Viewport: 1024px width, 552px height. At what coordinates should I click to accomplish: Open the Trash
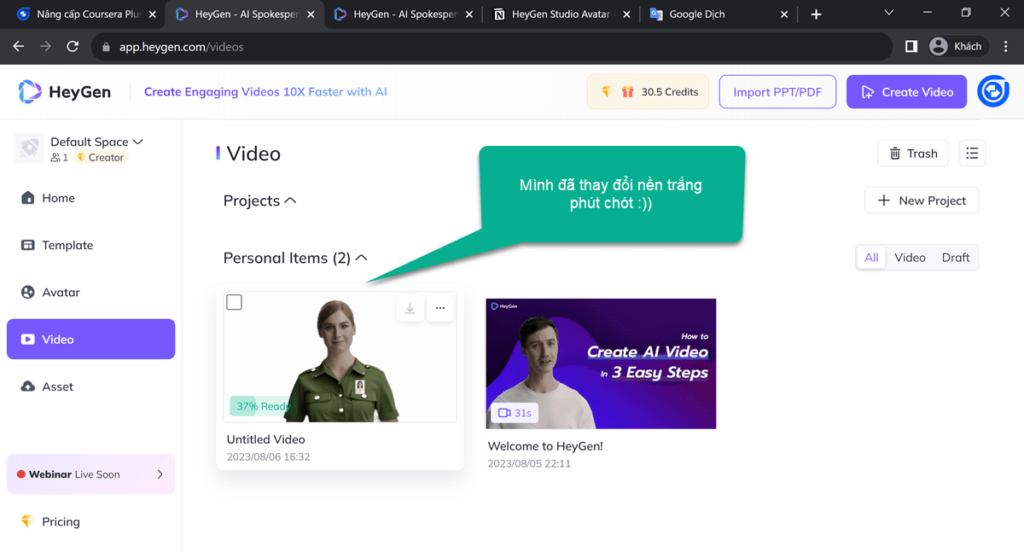coord(913,154)
